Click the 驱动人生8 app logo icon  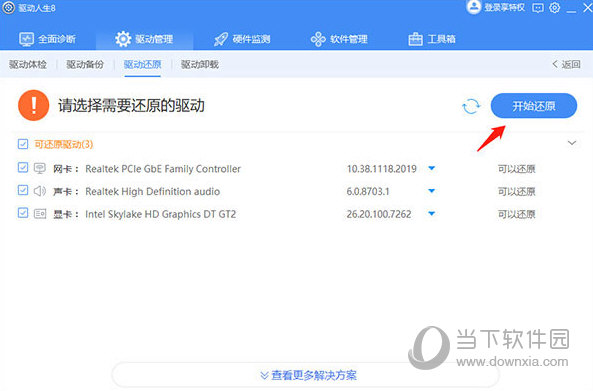[x=8, y=7]
